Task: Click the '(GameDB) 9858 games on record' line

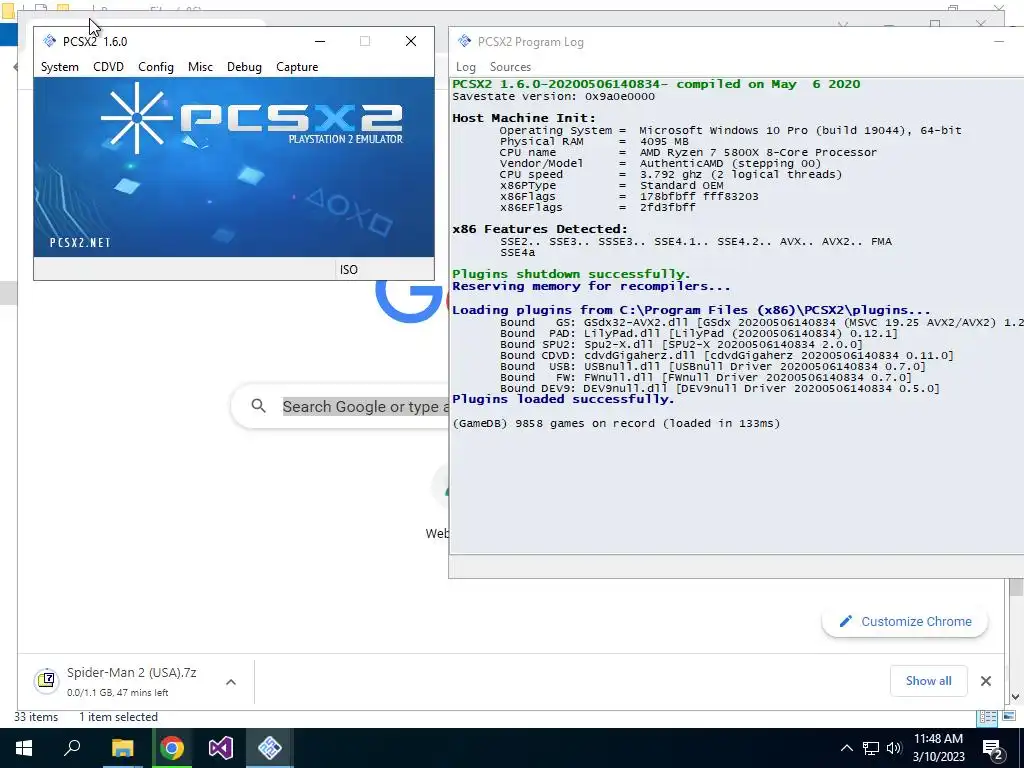Action: point(616,423)
